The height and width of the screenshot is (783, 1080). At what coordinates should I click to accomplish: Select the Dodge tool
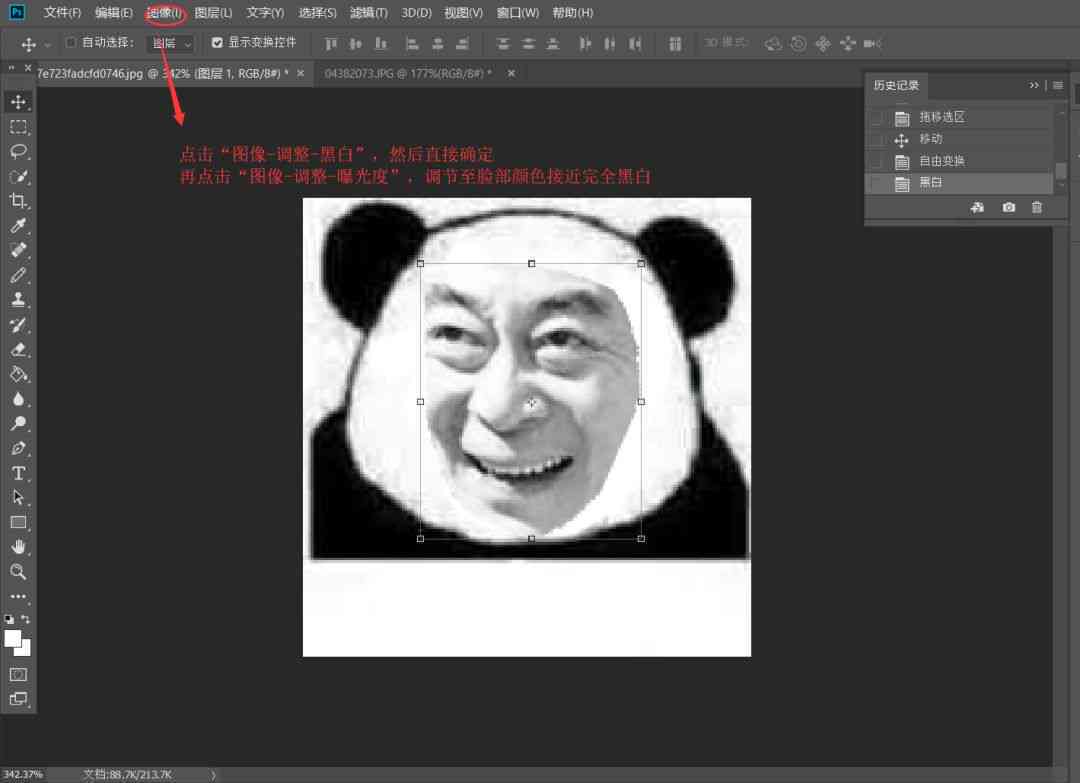pos(19,423)
